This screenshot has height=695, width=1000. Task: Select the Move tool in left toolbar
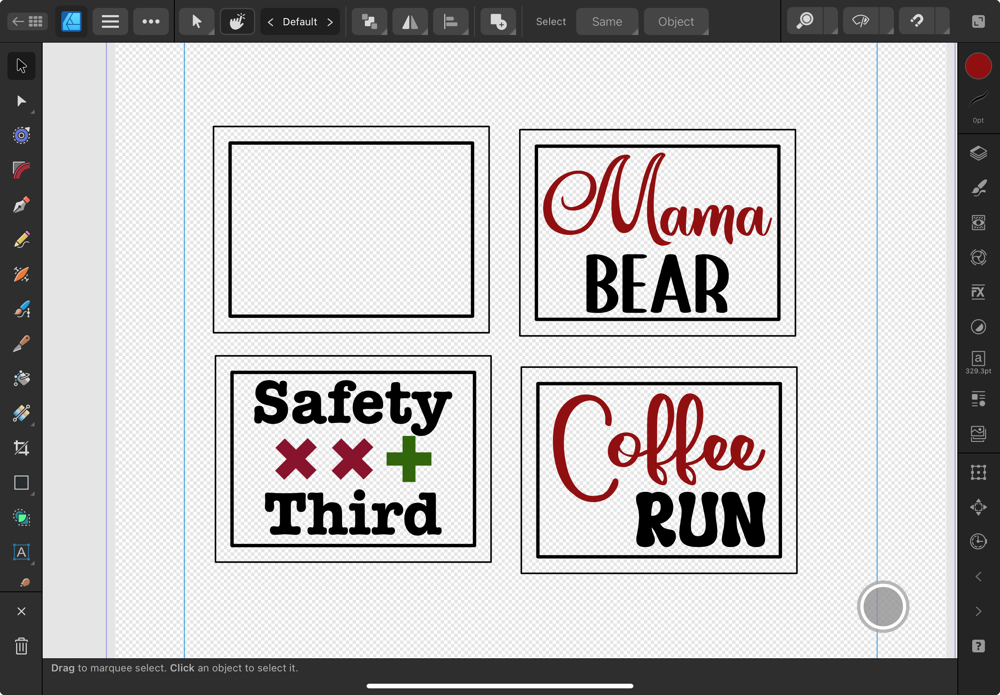click(x=21, y=66)
